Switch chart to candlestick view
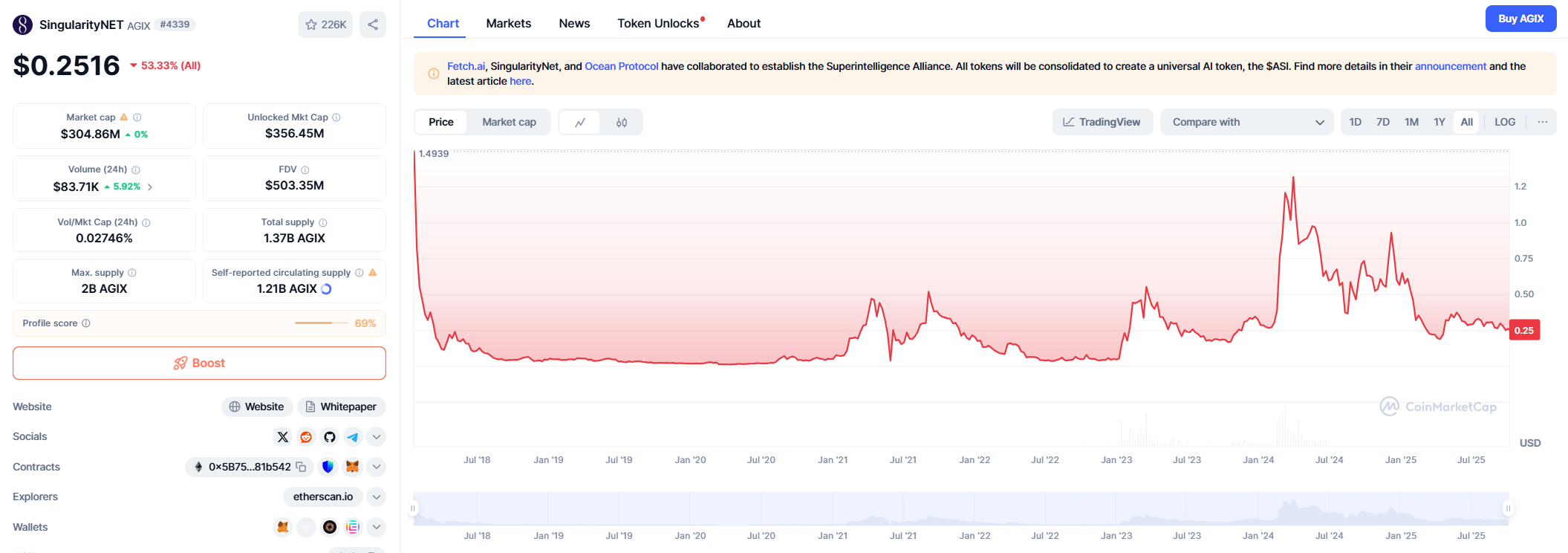This screenshot has height=553, width=1568. [x=622, y=123]
